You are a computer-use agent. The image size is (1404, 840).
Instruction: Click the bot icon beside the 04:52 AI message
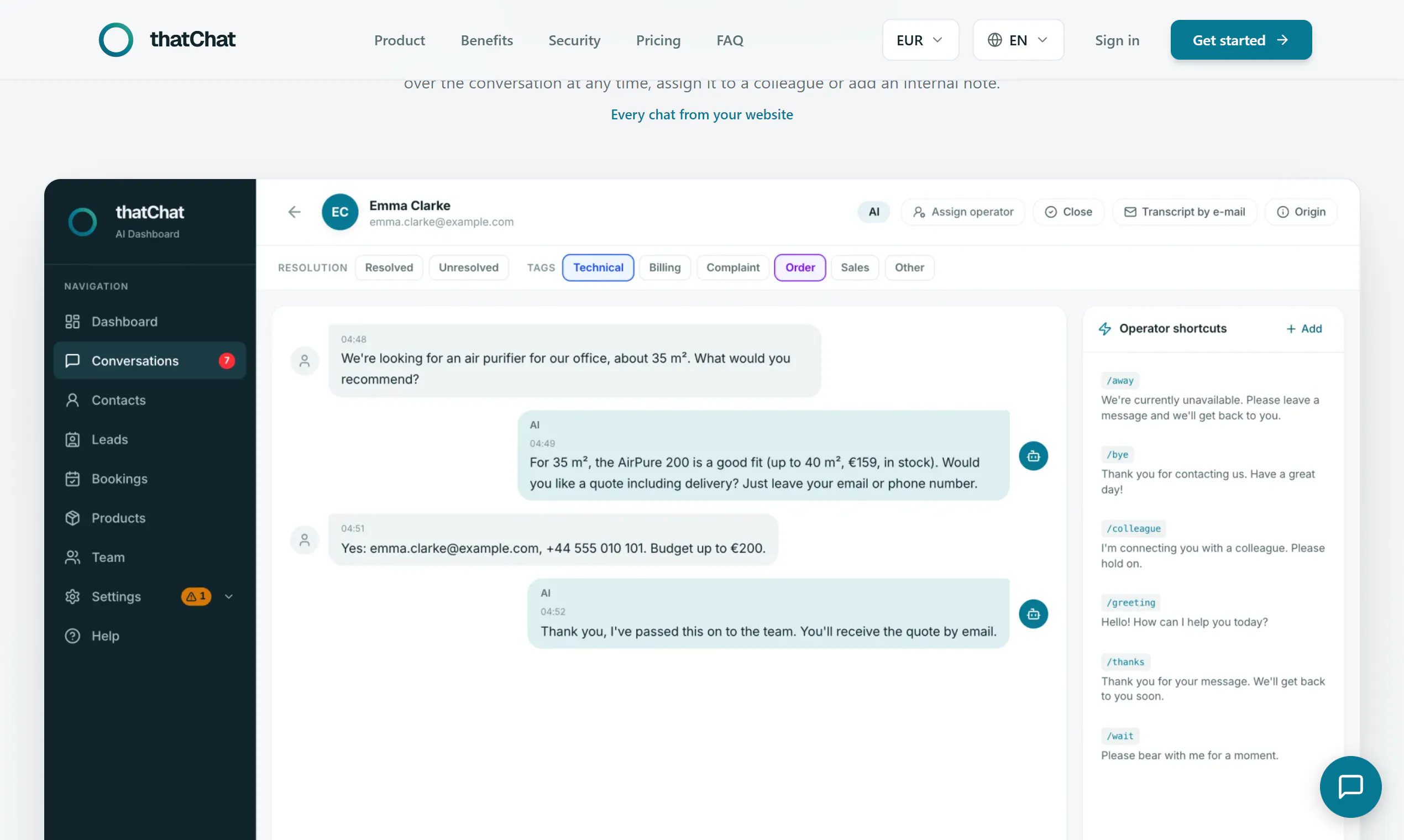click(1033, 613)
